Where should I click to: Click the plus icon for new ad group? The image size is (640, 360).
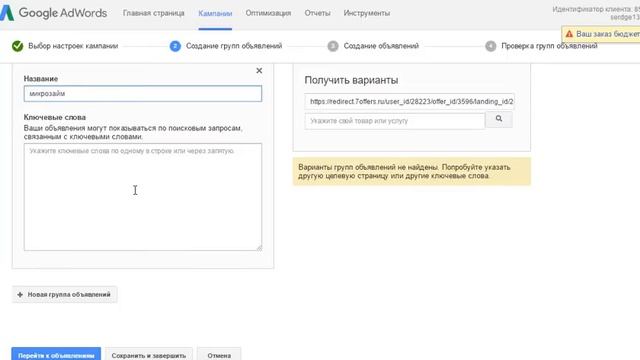click(x=20, y=295)
